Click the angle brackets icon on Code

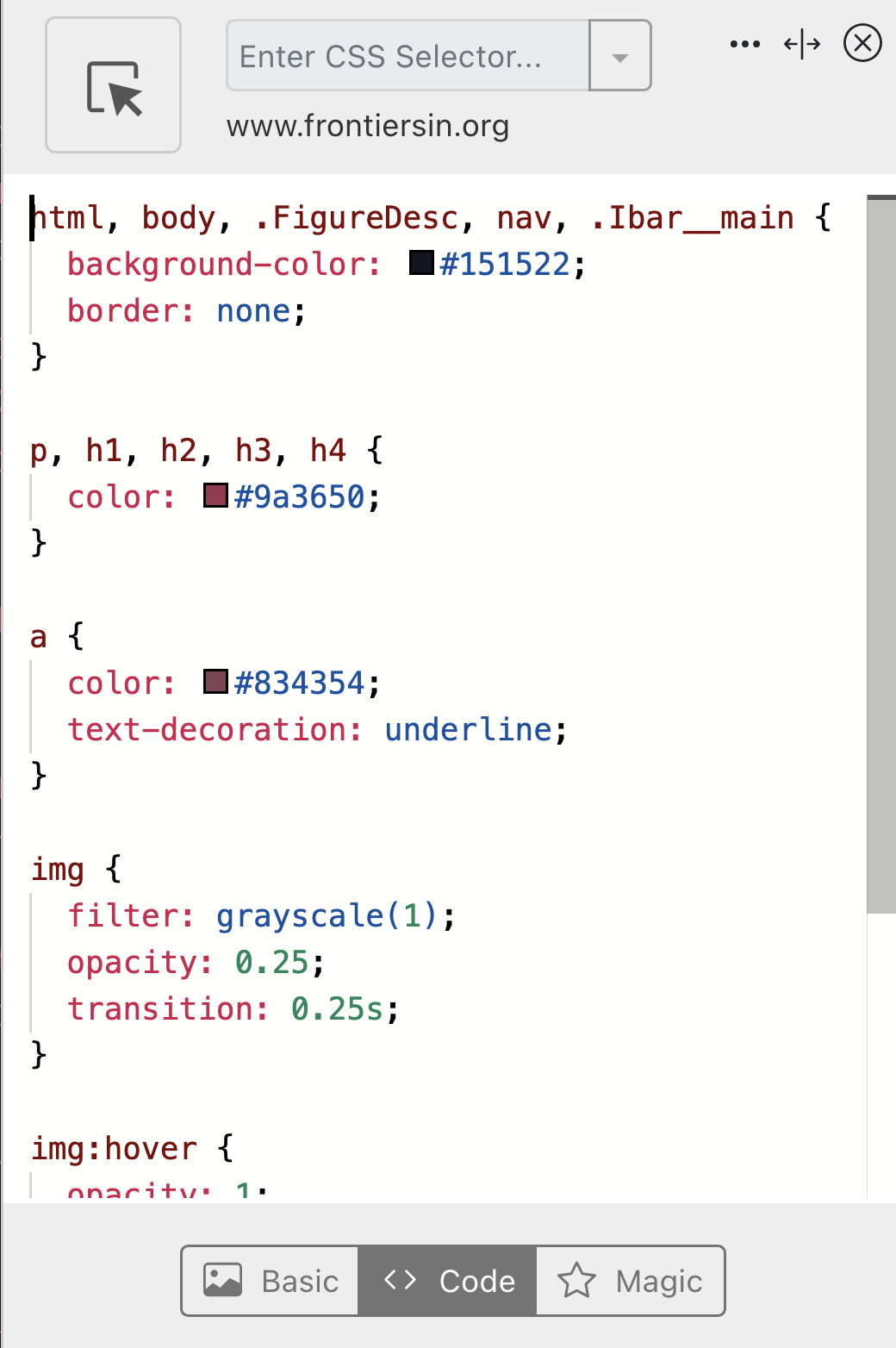click(x=401, y=1280)
